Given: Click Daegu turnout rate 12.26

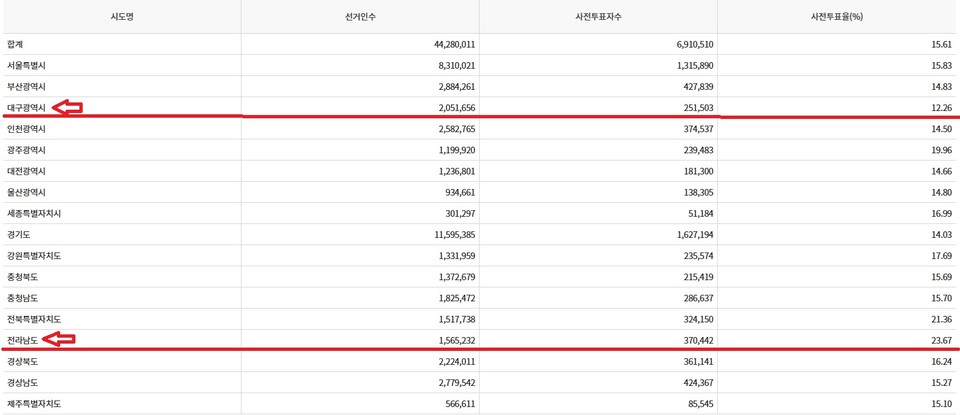Looking at the screenshot, I should click(x=940, y=108).
